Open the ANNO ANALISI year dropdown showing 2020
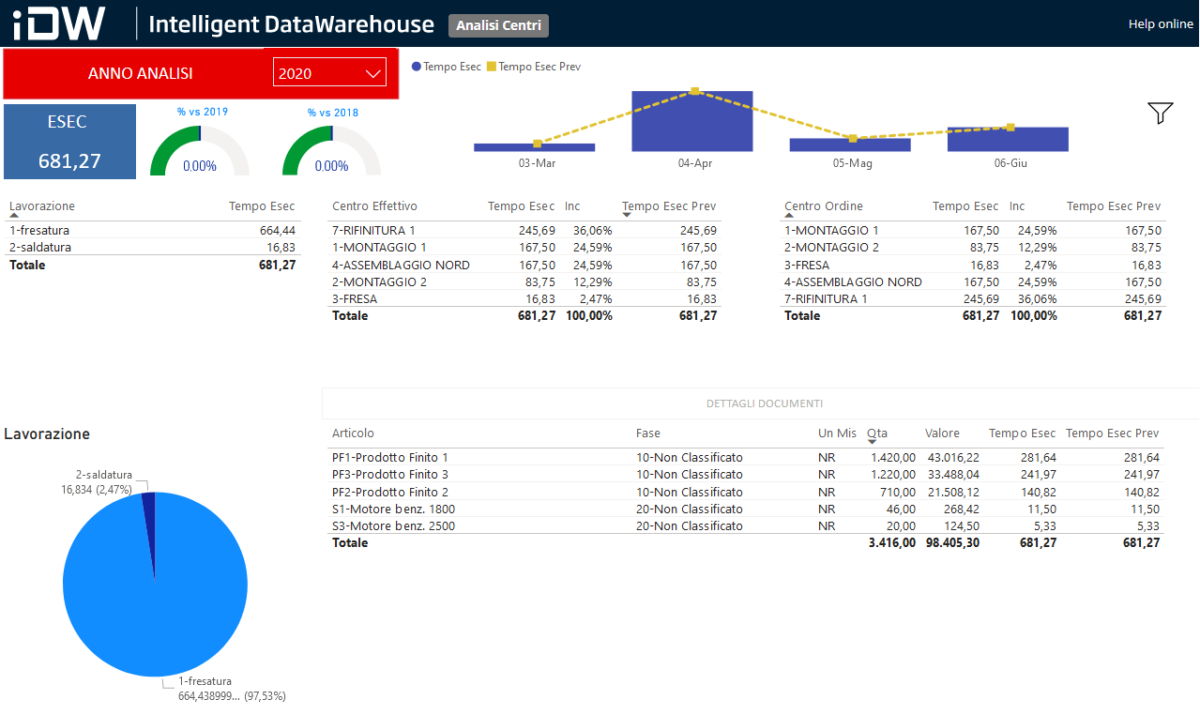This screenshot has height=715, width=1200. [330, 73]
